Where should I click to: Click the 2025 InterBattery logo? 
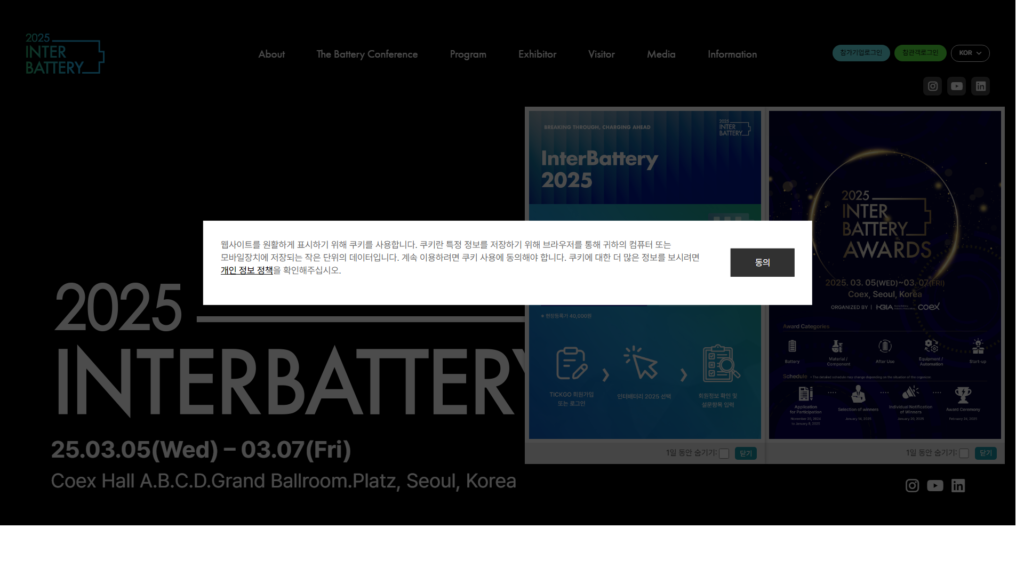click(65, 54)
